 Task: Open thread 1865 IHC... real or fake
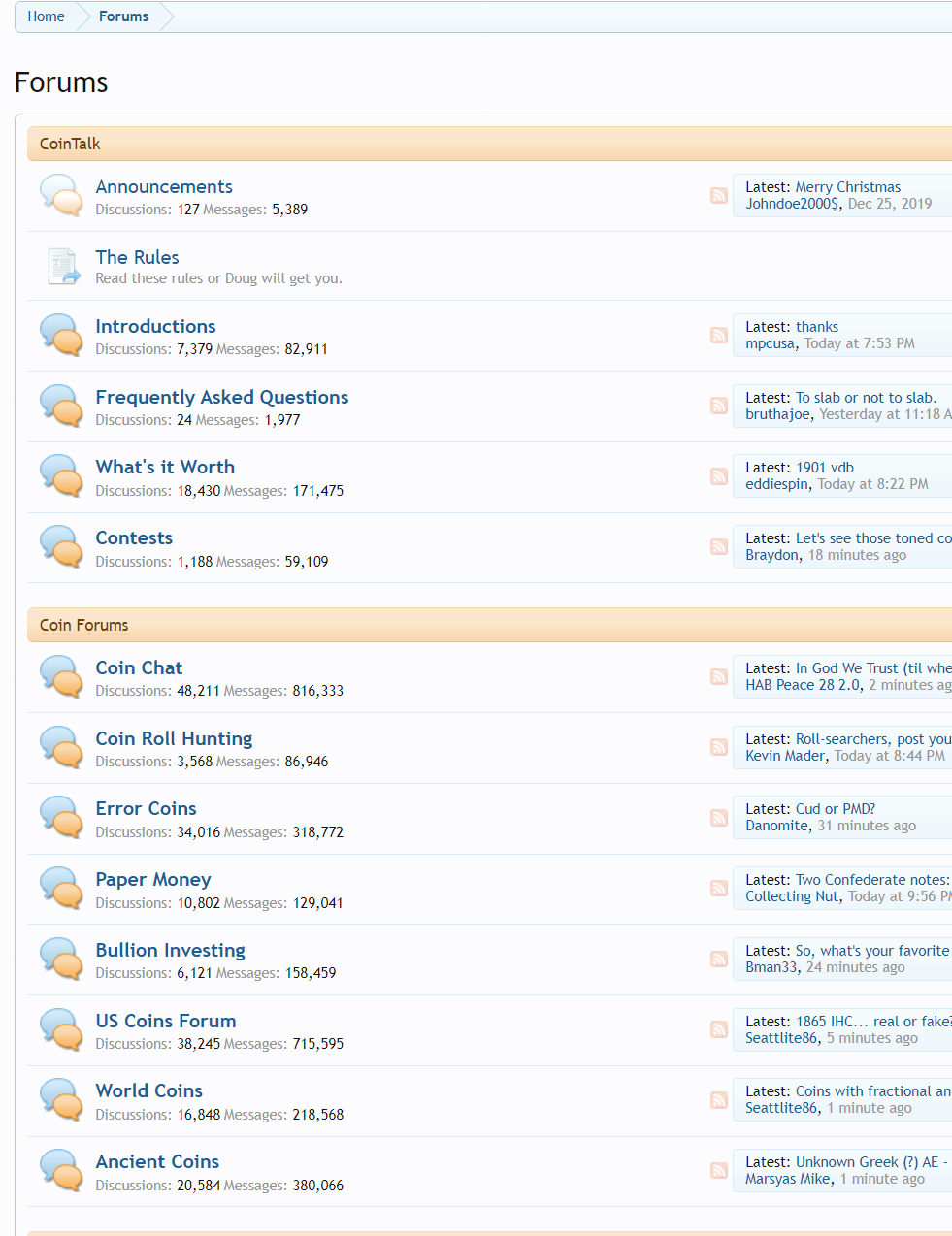(873, 1022)
